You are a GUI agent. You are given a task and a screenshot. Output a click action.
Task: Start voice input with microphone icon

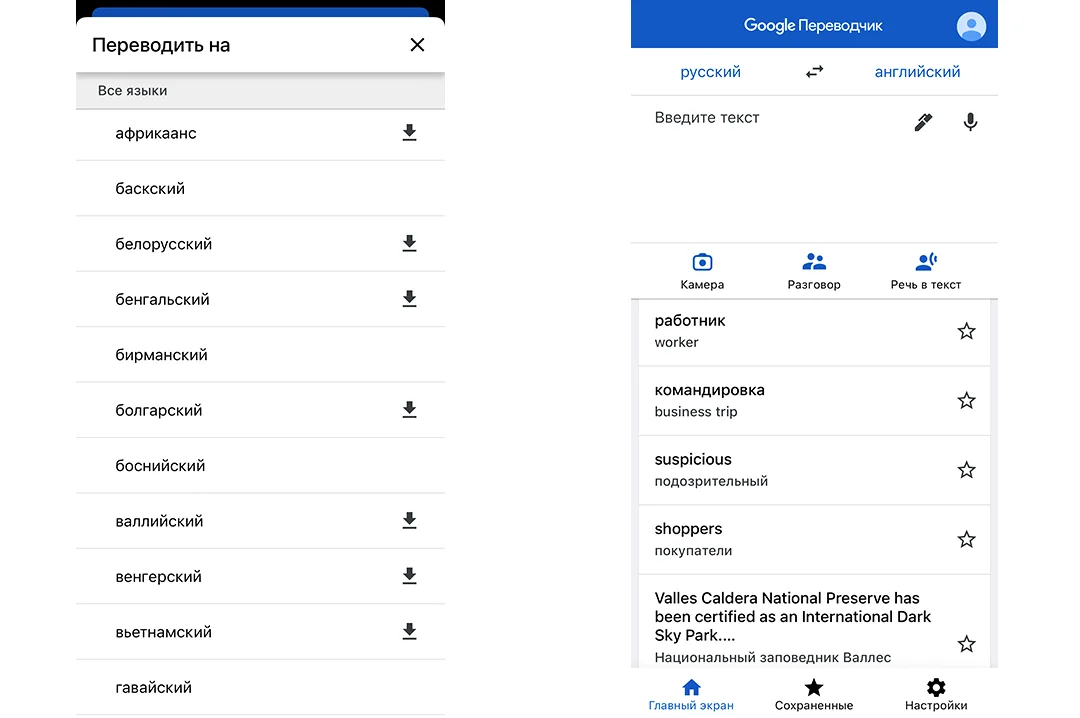(970, 122)
